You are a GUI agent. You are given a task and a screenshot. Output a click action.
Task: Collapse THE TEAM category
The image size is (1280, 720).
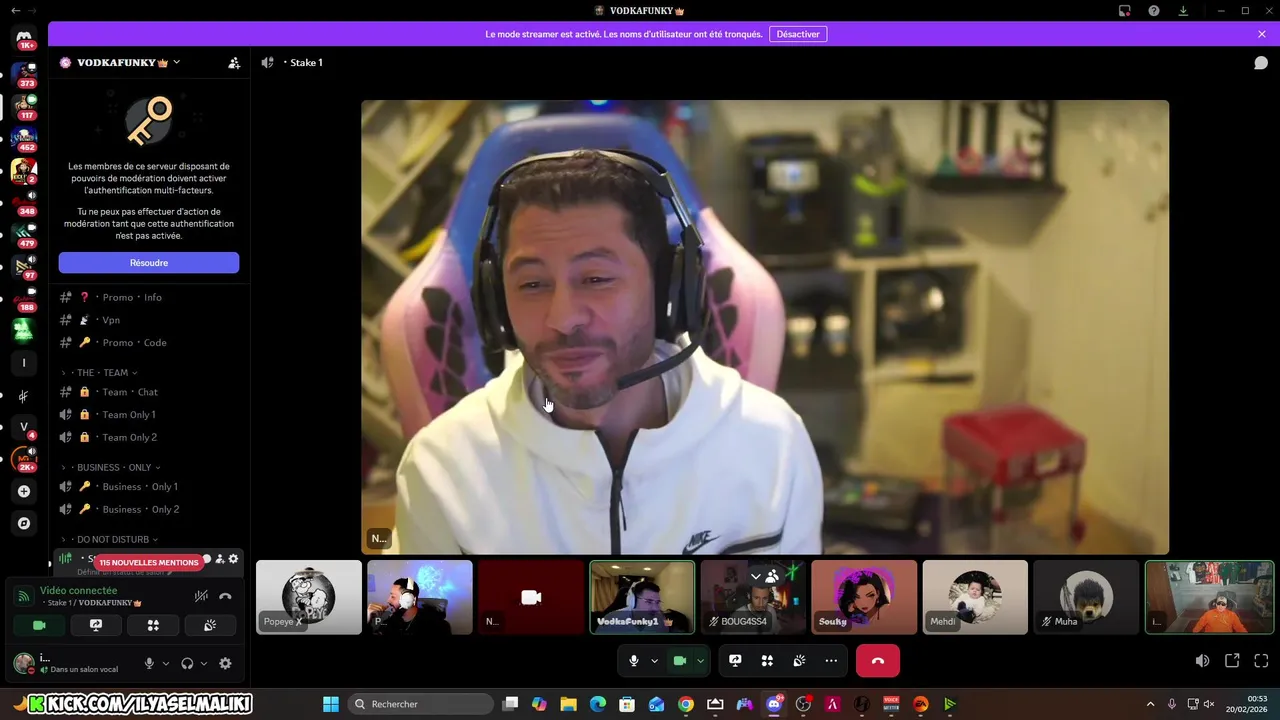coord(102,372)
